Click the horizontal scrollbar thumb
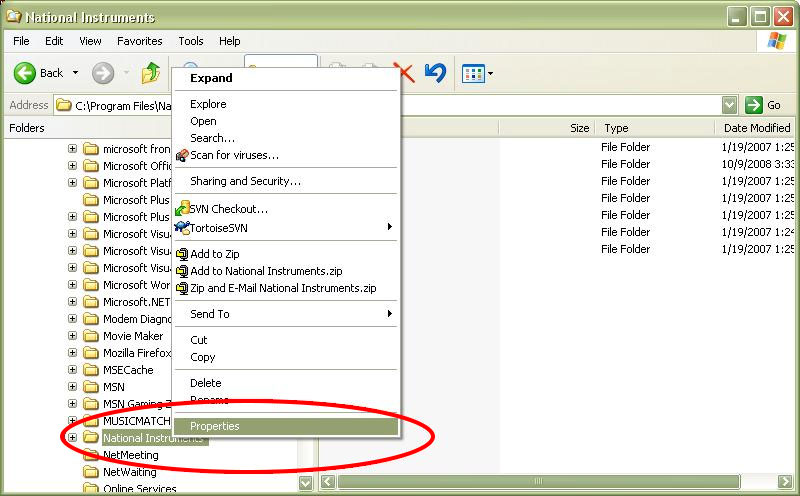The image size is (800, 496). point(538,481)
